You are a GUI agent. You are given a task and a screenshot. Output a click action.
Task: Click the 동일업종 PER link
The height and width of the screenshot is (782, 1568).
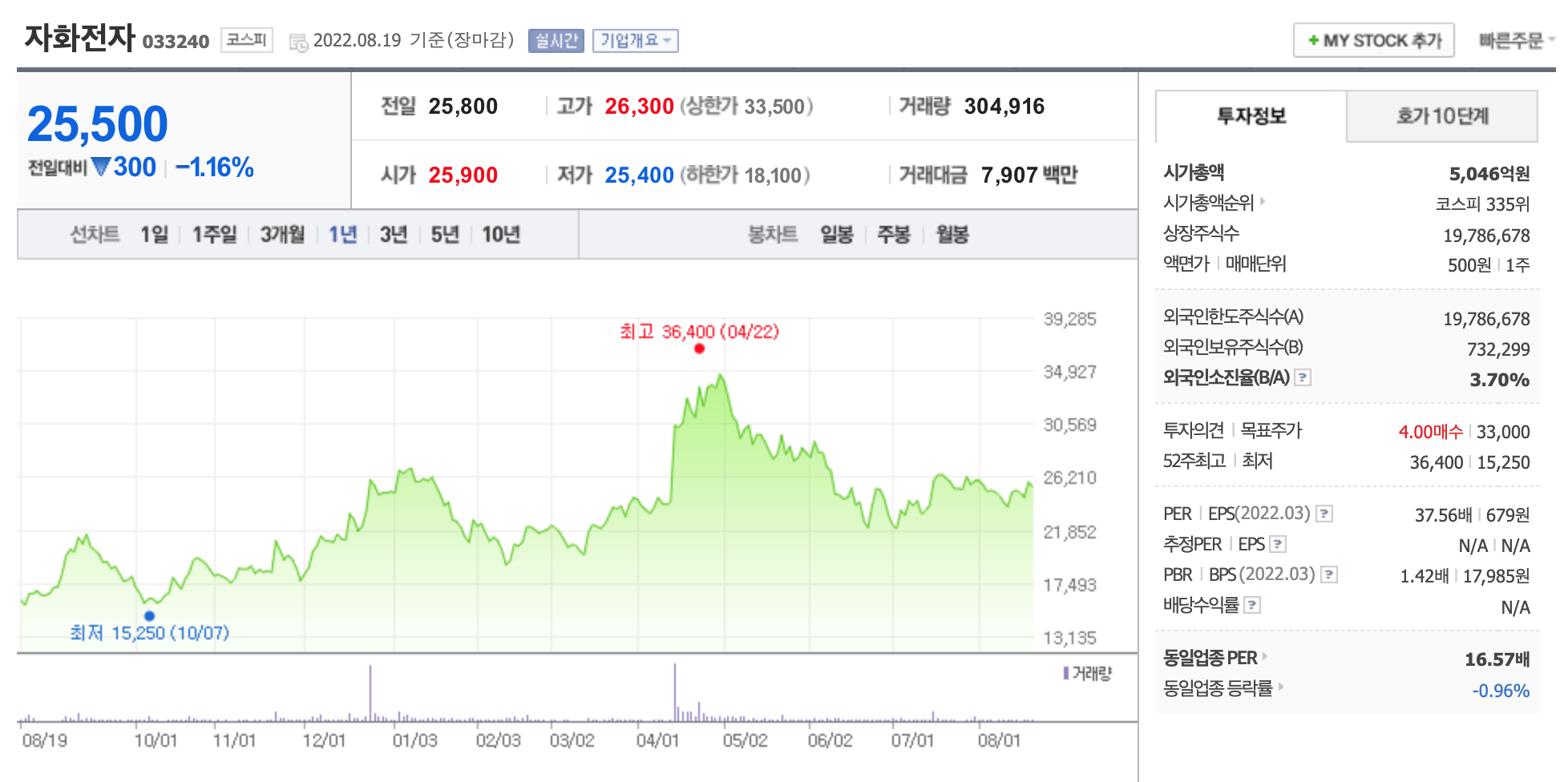point(1210,658)
